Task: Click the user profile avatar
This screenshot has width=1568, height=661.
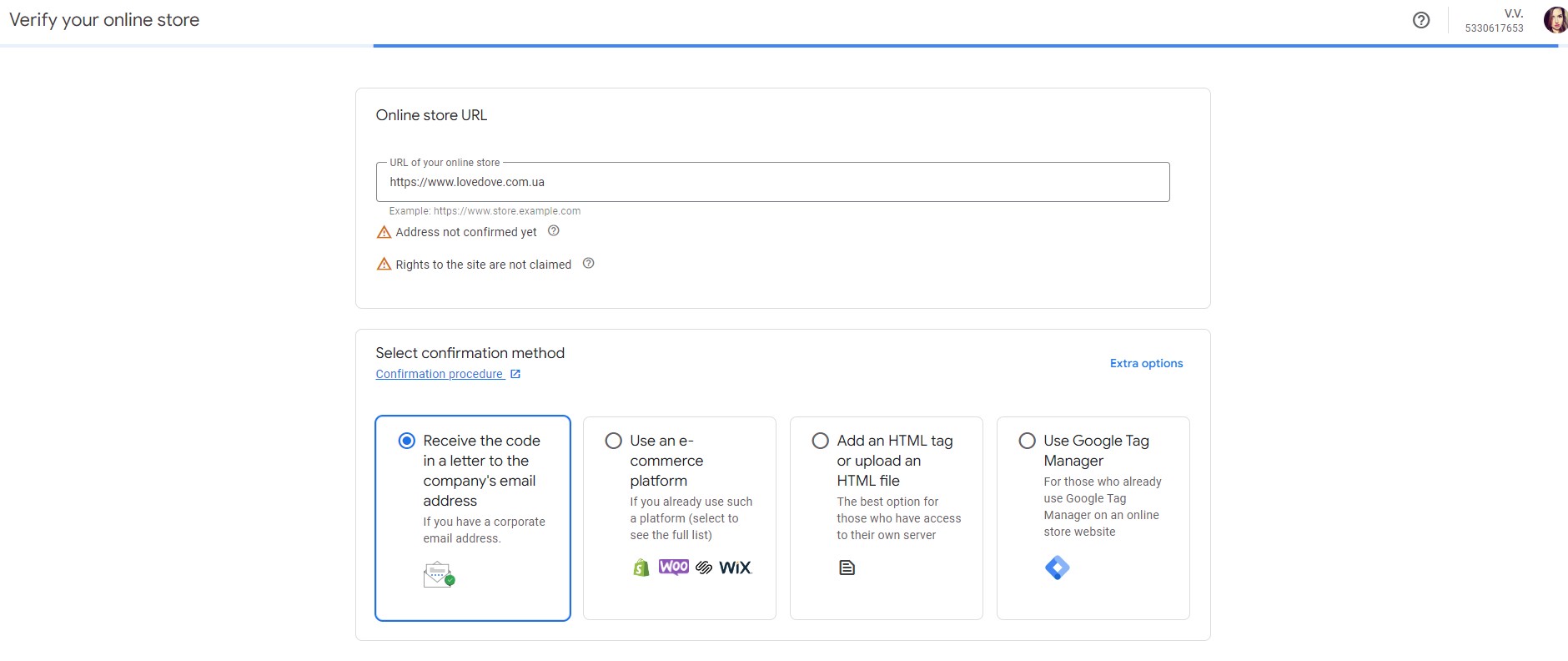Action: point(1555,20)
